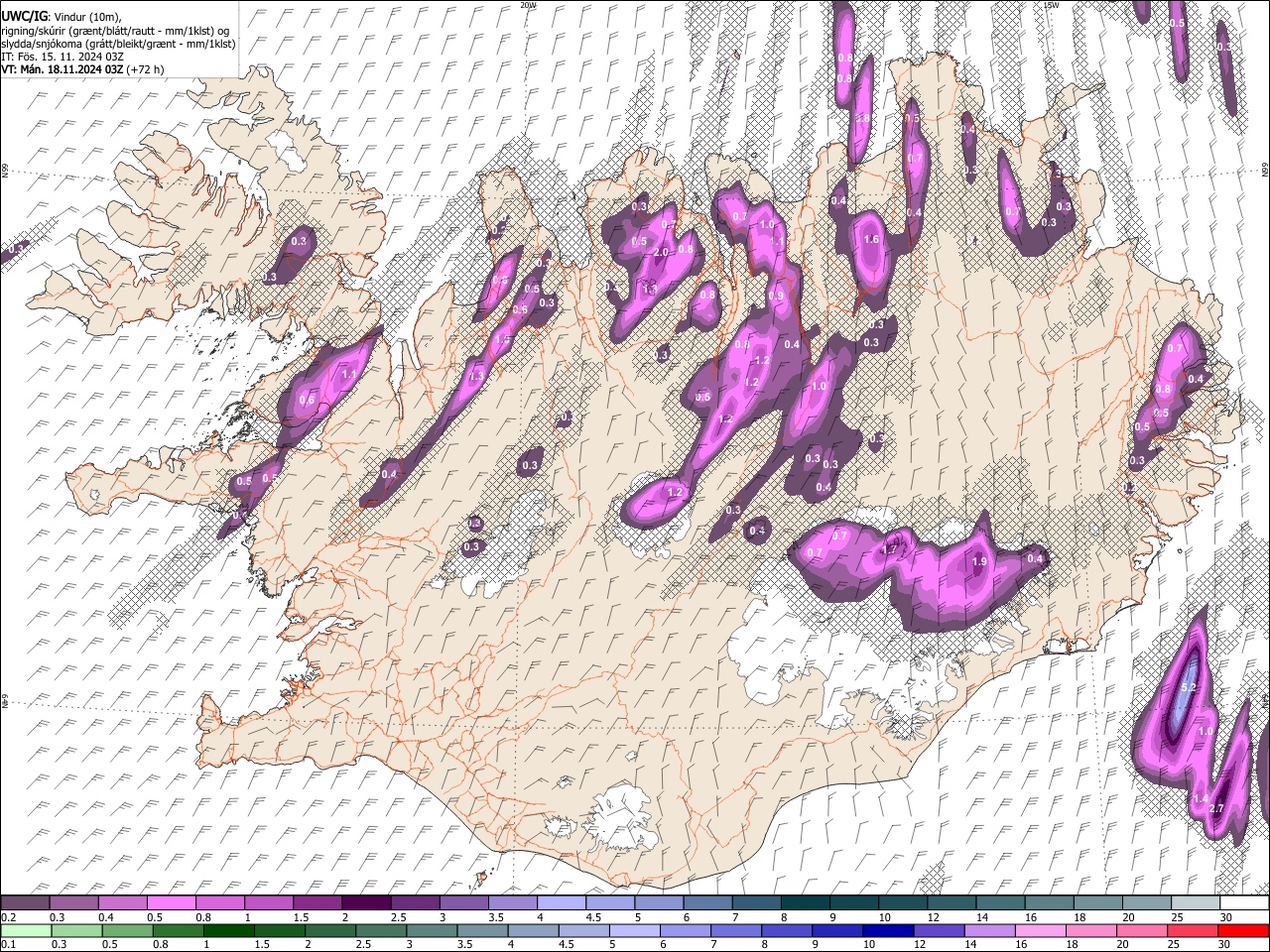Screen dimensions: 1270x952
Task: Click the 20W longitude label
Action: [528, 5]
